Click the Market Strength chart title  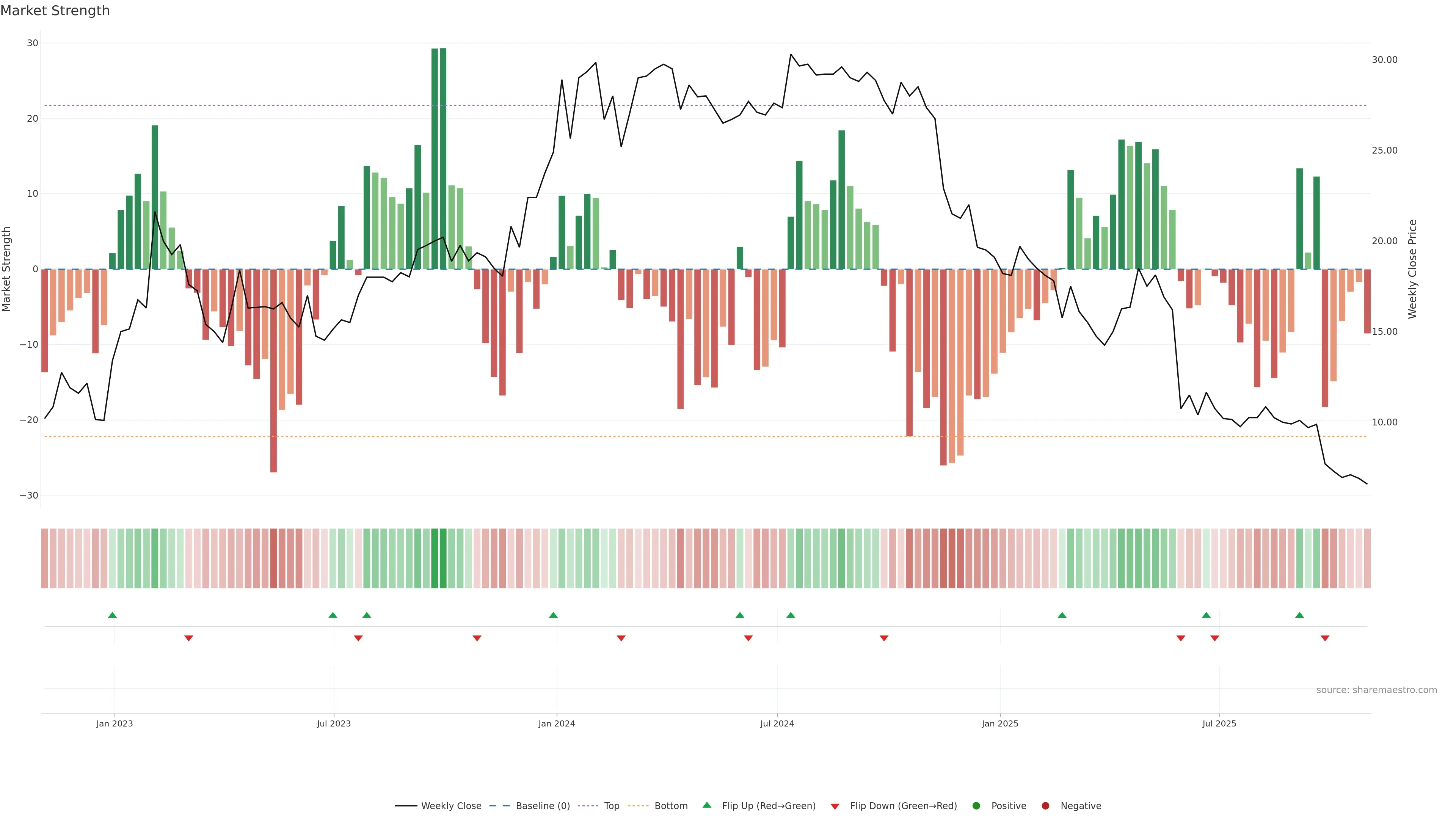55,11
